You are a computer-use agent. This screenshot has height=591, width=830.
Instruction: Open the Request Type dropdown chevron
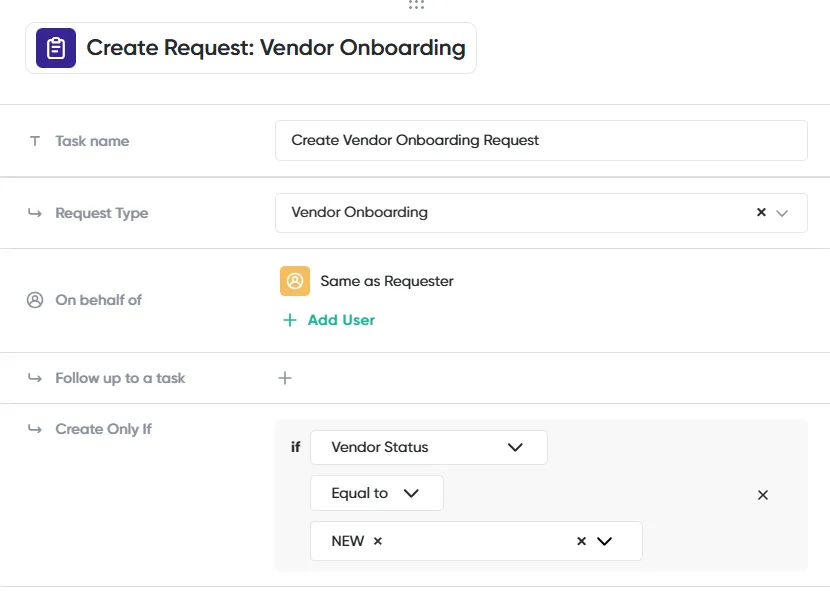(782, 213)
